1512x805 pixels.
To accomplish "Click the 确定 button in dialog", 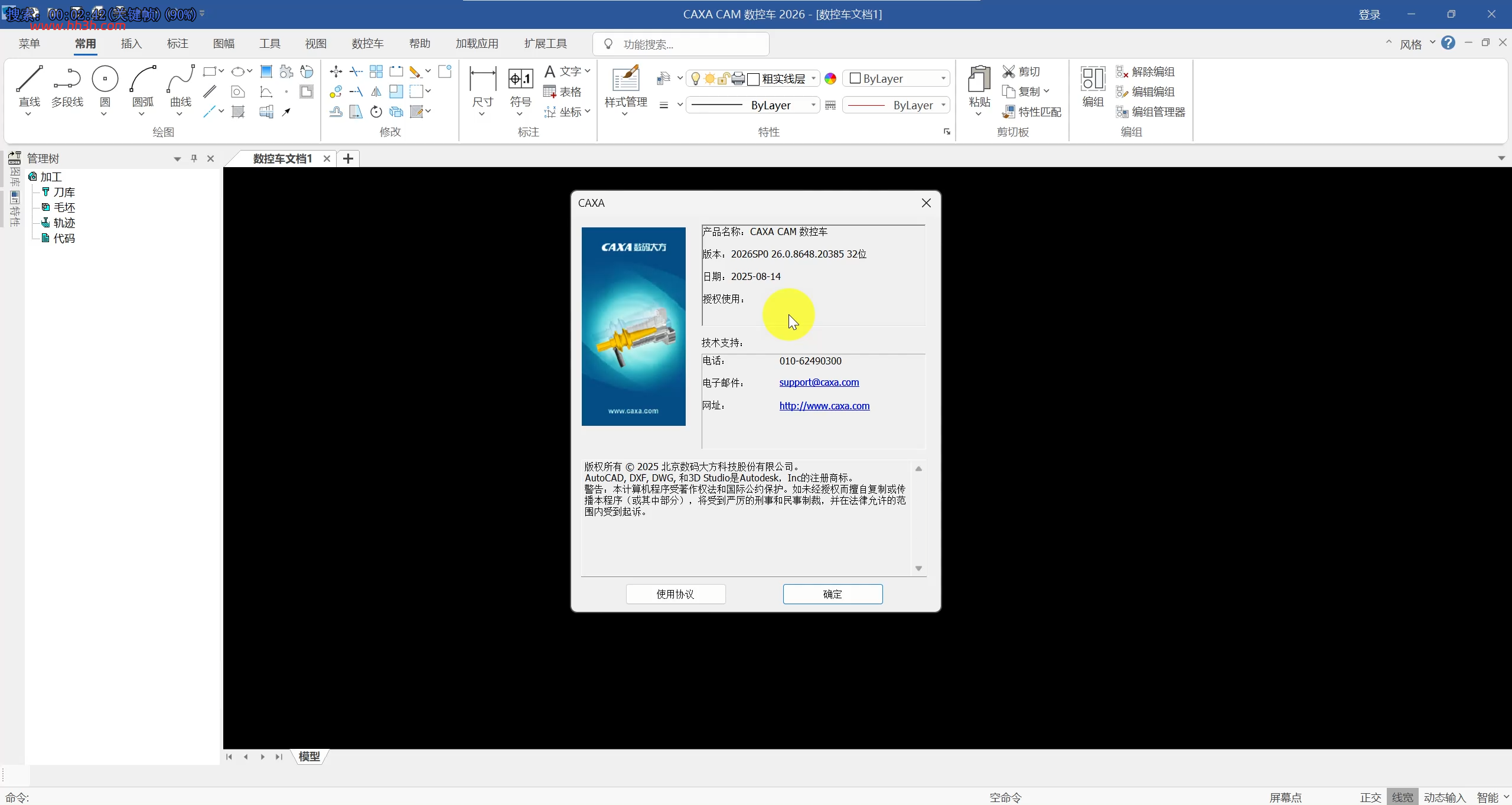I will pos(833,594).
